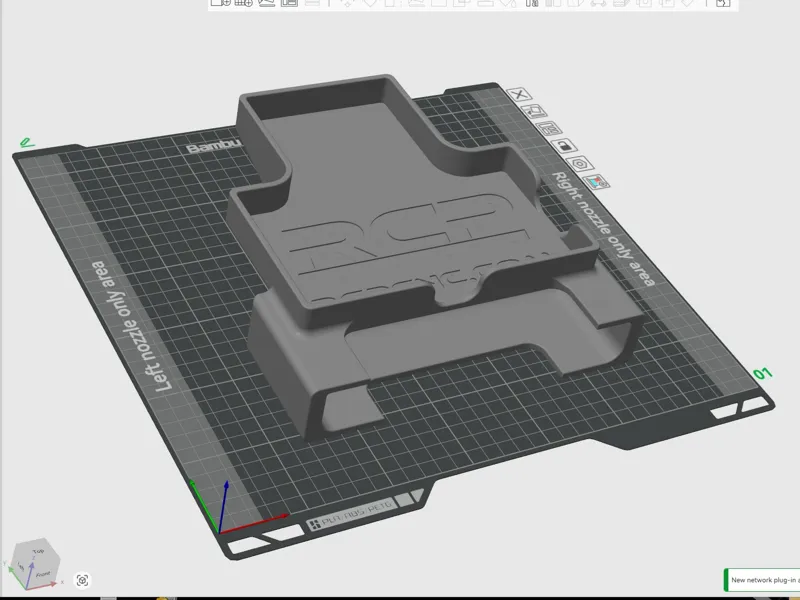
Task: Auto-orient objects on this plate icon
Action: [x=534, y=111]
